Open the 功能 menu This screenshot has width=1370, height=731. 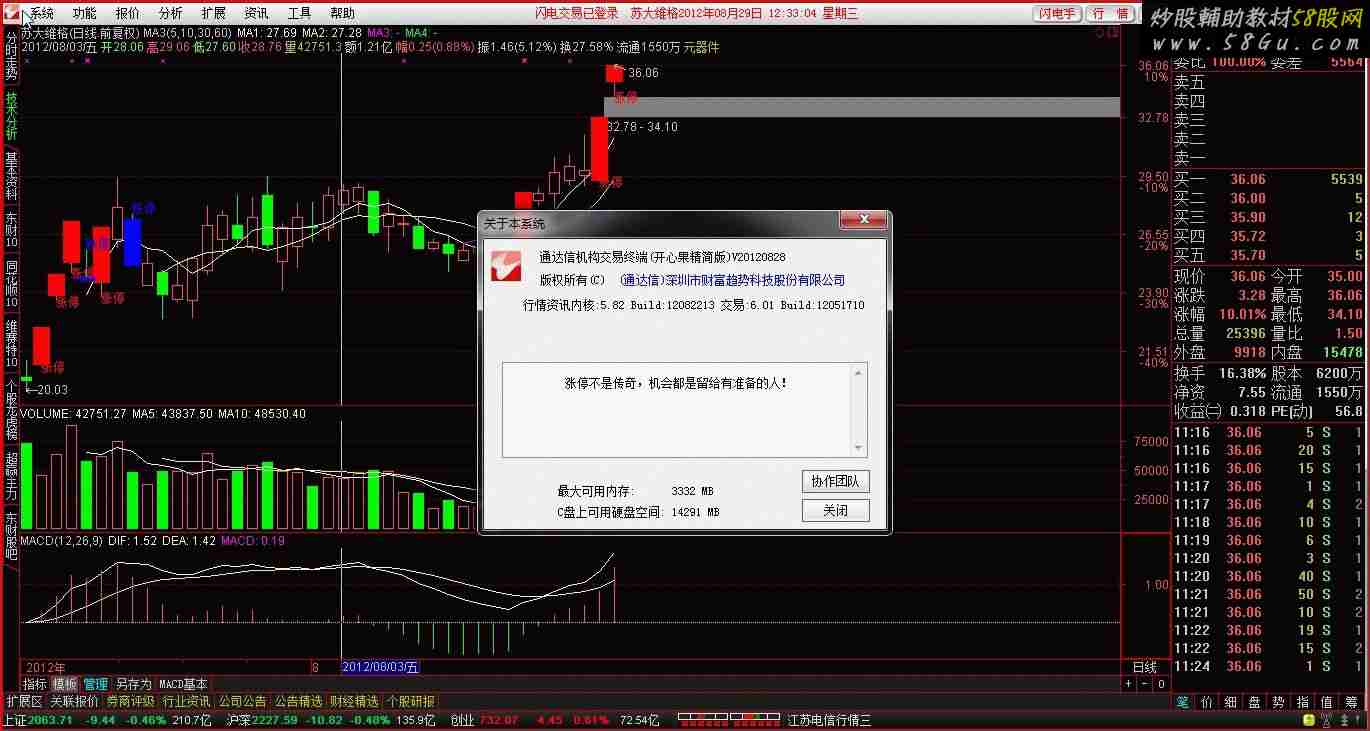tap(84, 13)
